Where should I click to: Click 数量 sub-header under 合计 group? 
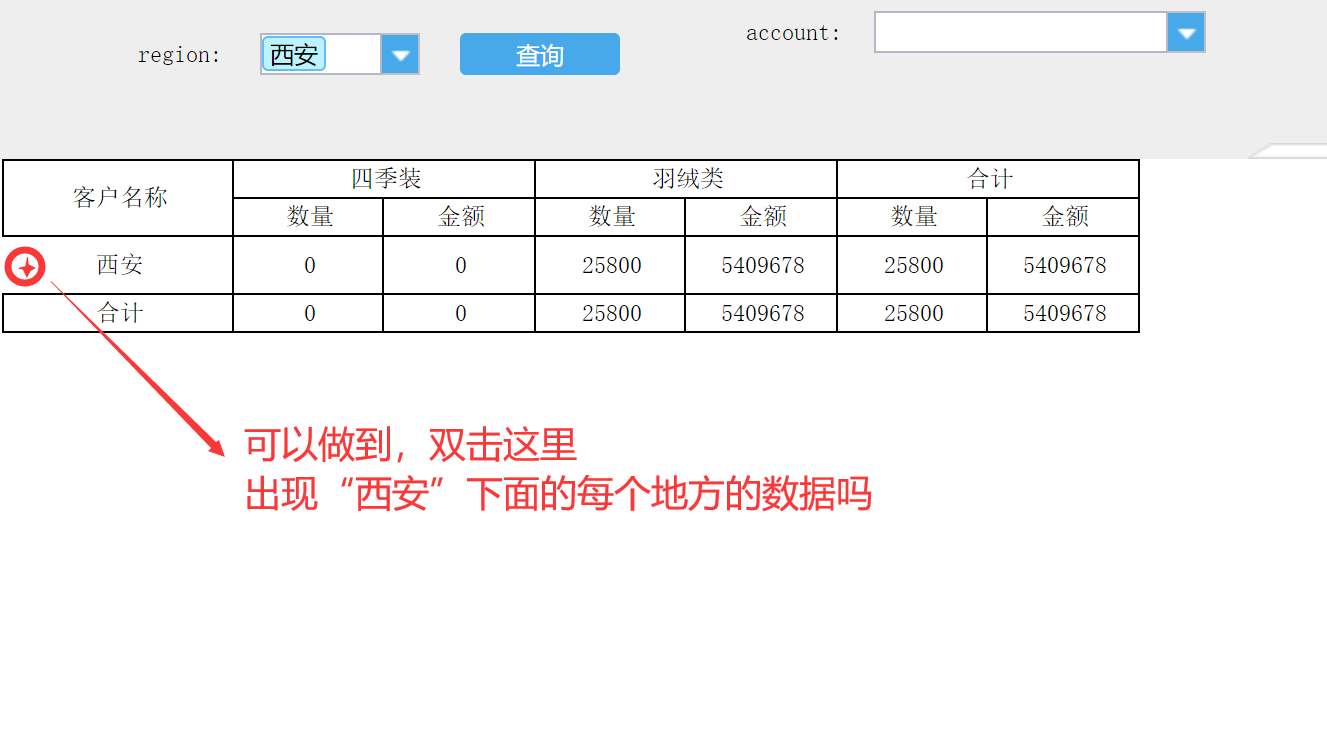(x=912, y=217)
